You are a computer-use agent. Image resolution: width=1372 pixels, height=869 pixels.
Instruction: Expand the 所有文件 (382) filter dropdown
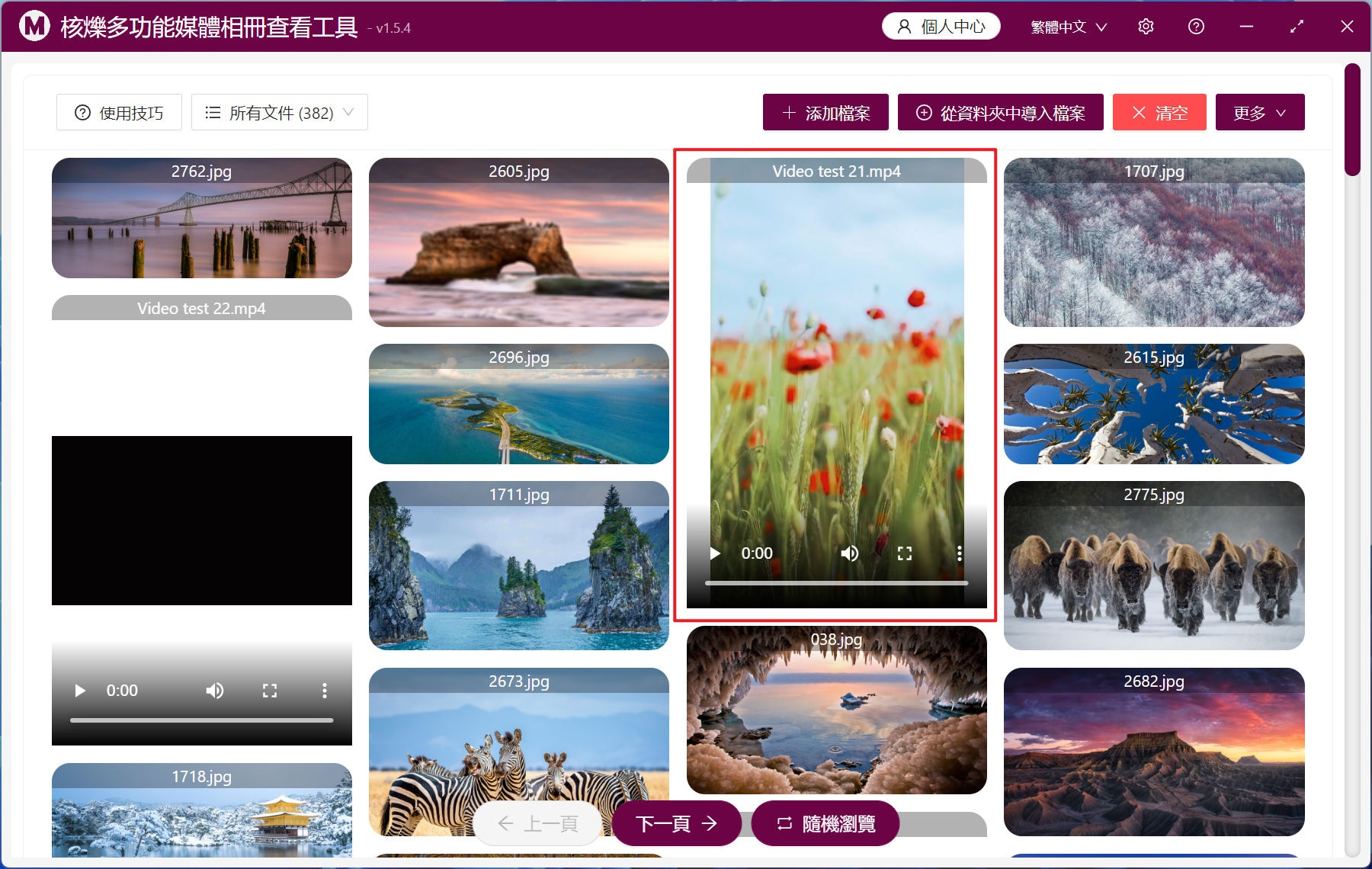280,113
